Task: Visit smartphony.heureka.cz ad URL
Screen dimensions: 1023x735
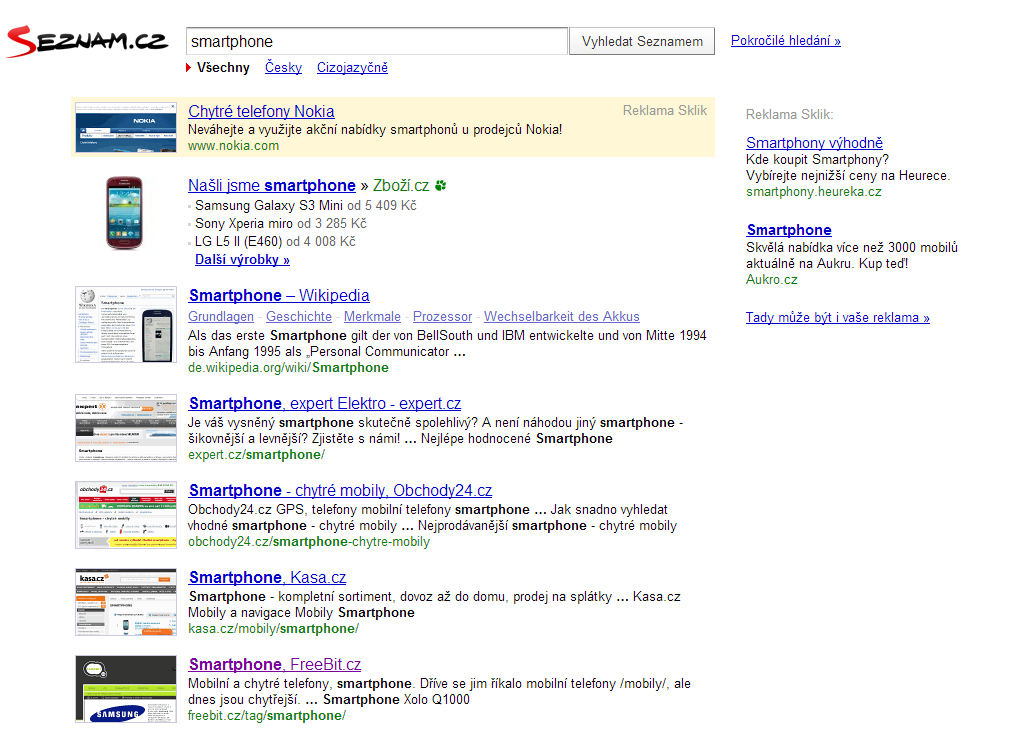Action: pyautogui.click(x=814, y=192)
